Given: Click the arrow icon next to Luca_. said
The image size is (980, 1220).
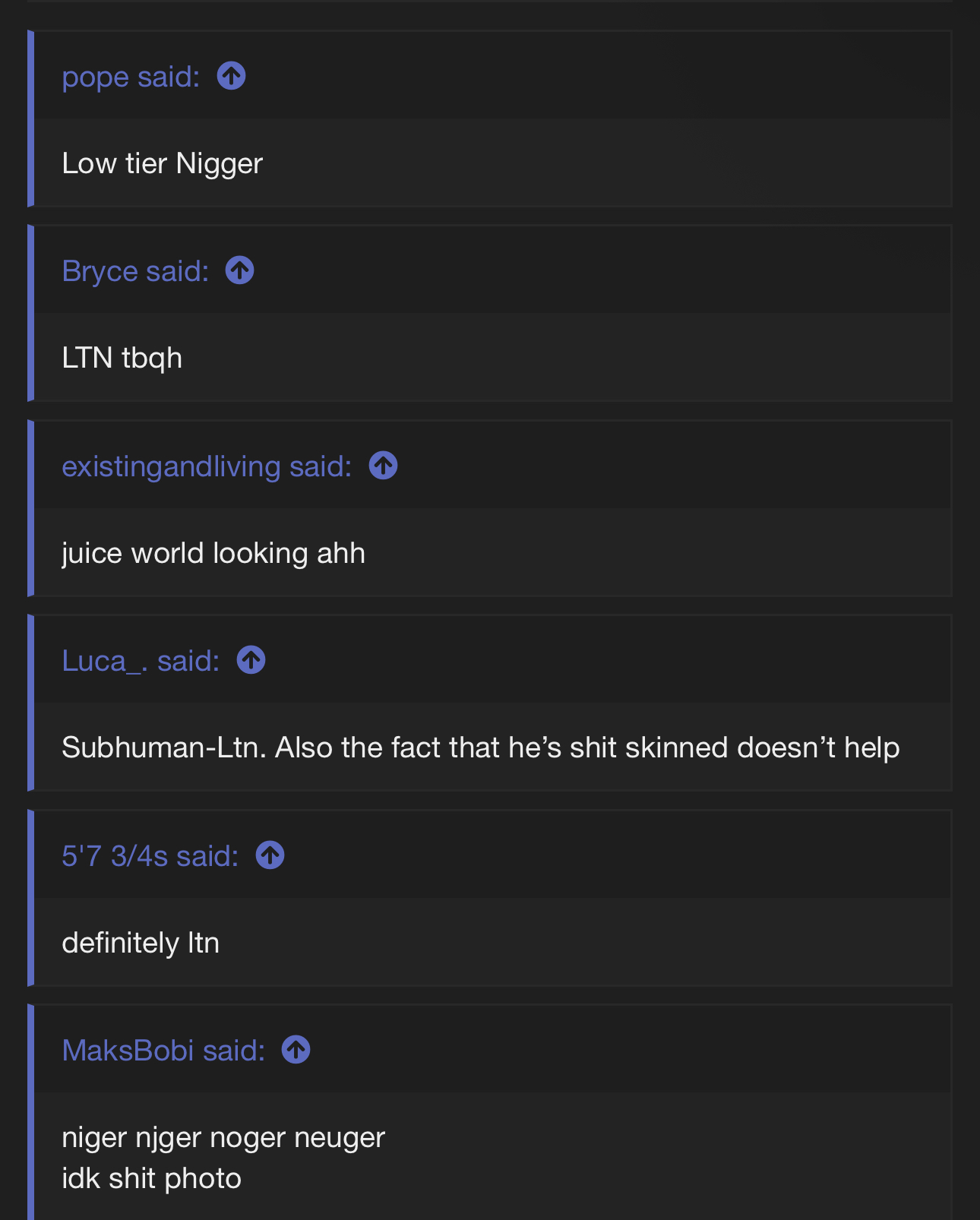Looking at the screenshot, I should pyautogui.click(x=251, y=660).
